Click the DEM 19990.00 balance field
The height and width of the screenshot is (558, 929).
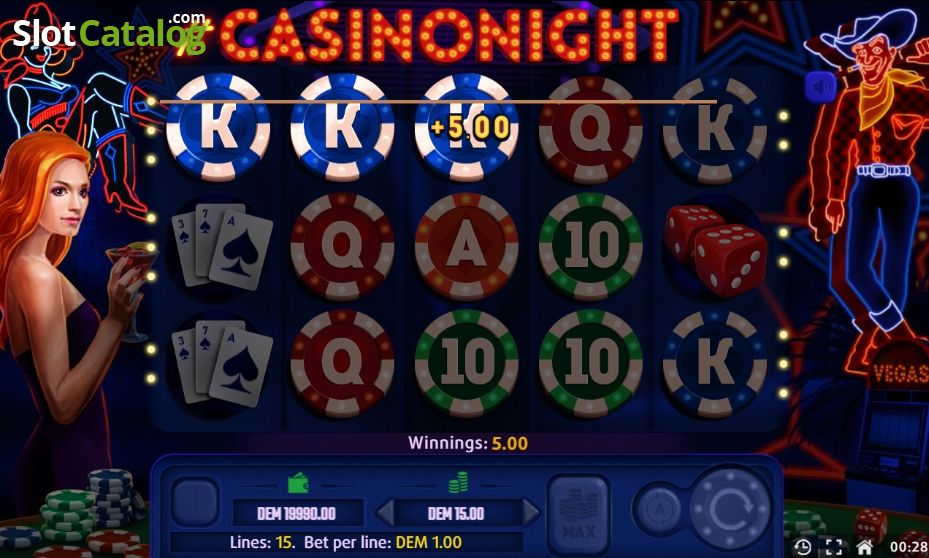(x=297, y=513)
